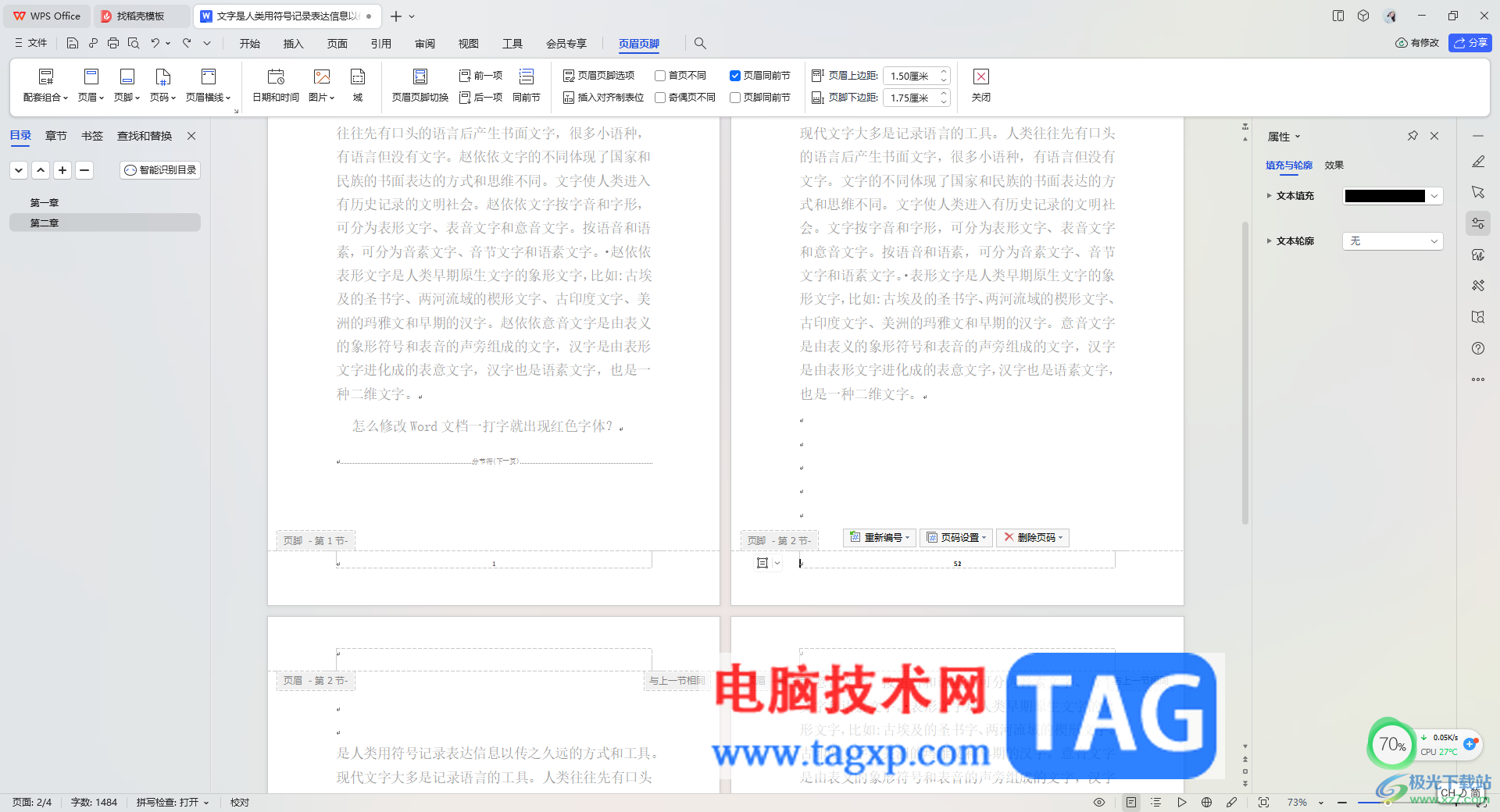Insert Date and Time (日期和时间)
Screen dimensions: 1500x812
pos(276,86)
